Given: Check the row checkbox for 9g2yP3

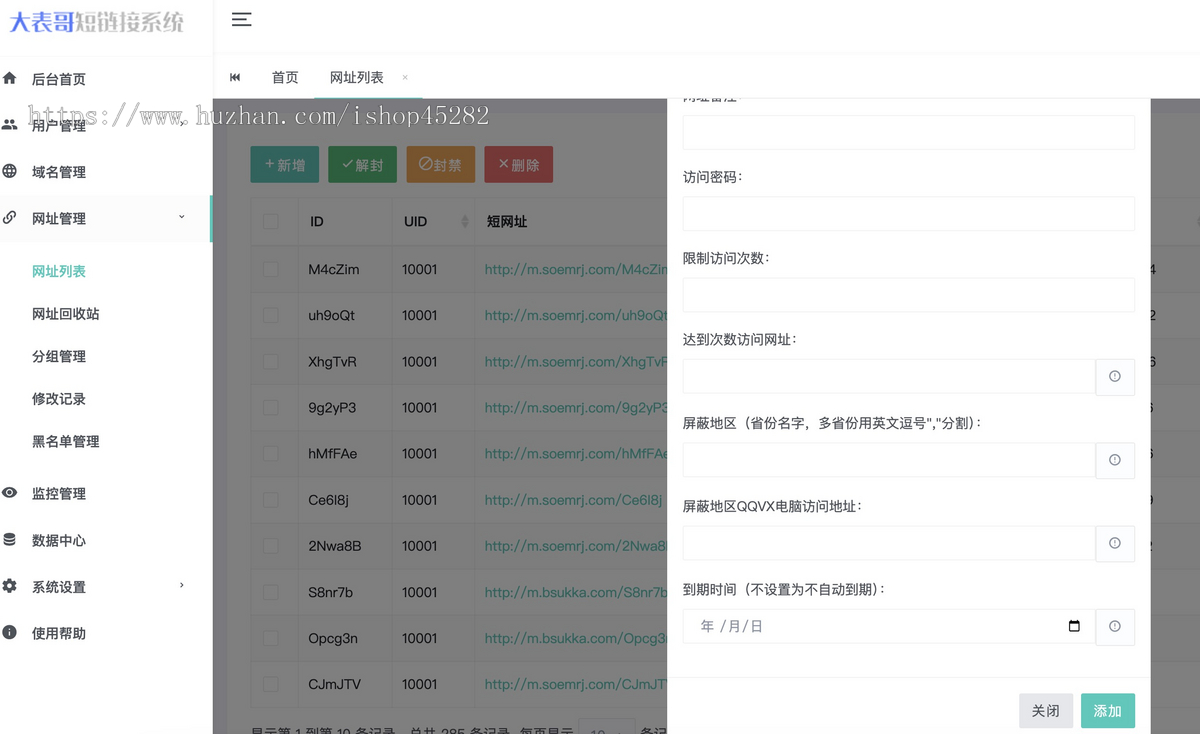Looking at the screenshot, I should pyautogui.click(x=270, y=407).
